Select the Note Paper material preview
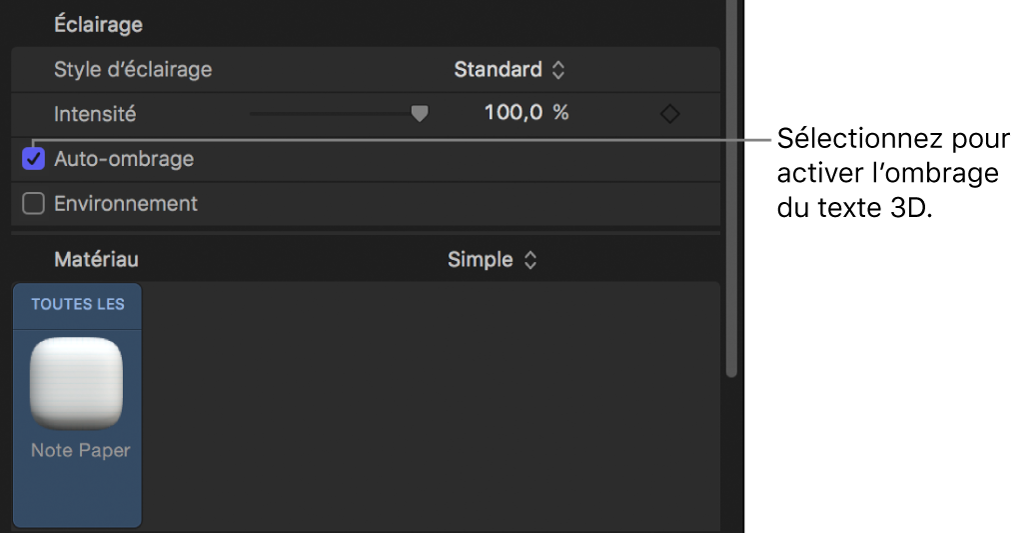 [x=77, y=383]
